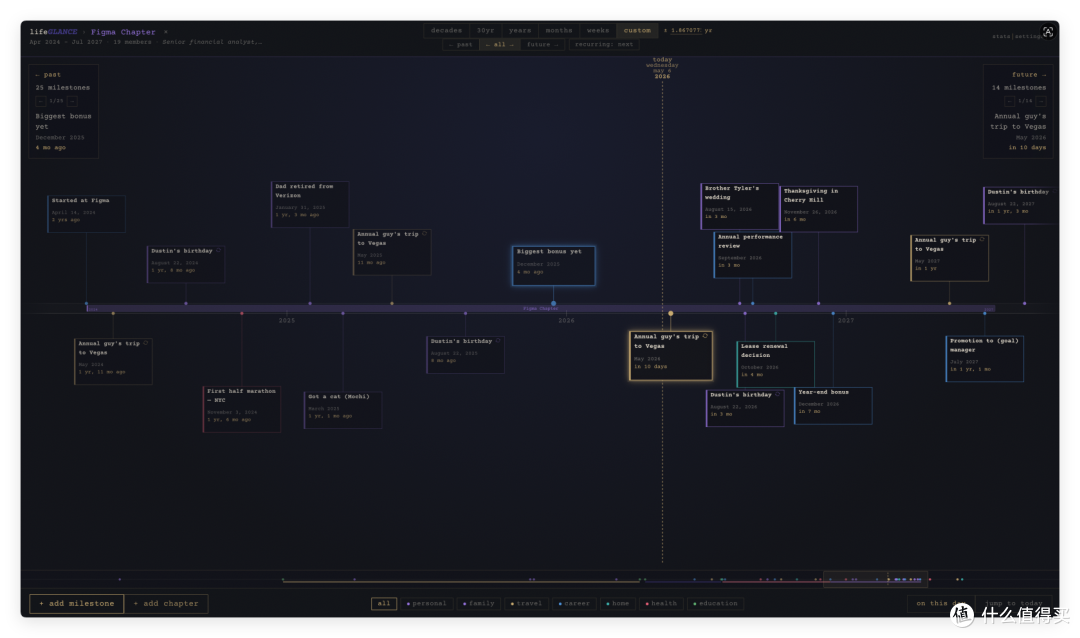Select the custom zoom tab
This screenshot has width=1080, height=638.
coord(637,30)
